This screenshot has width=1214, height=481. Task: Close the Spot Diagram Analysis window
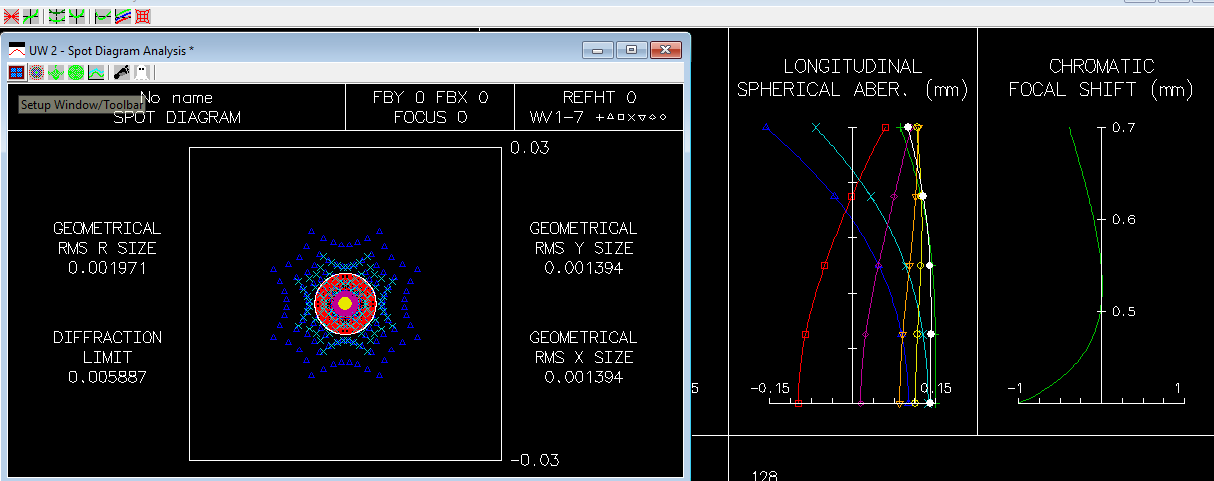(664, 49)
